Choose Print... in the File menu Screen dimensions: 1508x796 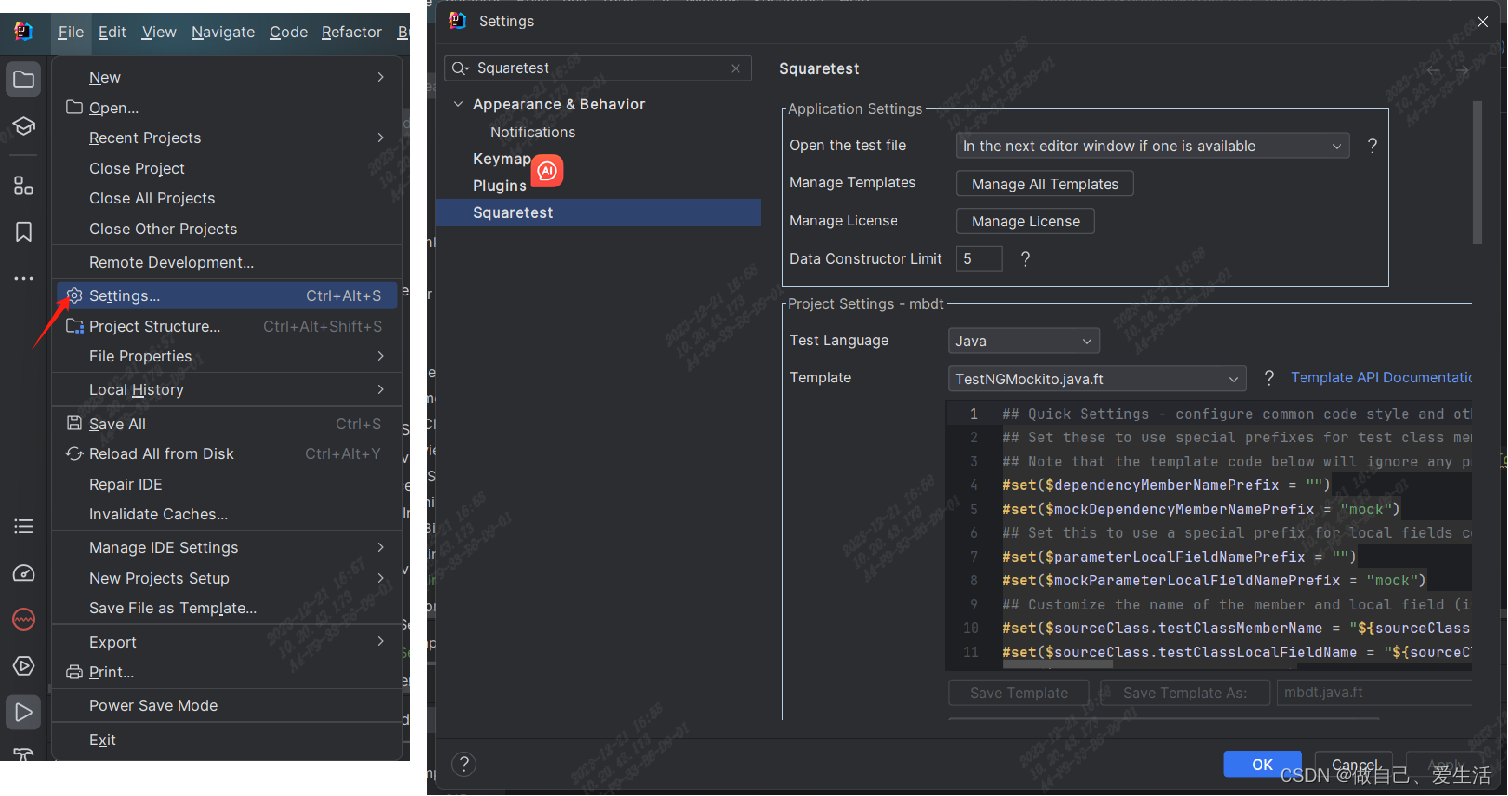click(x=227, y=672)
